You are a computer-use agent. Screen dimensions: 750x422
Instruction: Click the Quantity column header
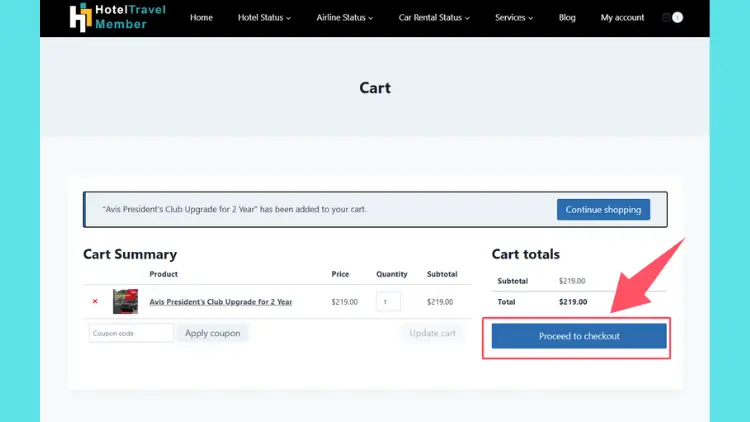(392, 274)
